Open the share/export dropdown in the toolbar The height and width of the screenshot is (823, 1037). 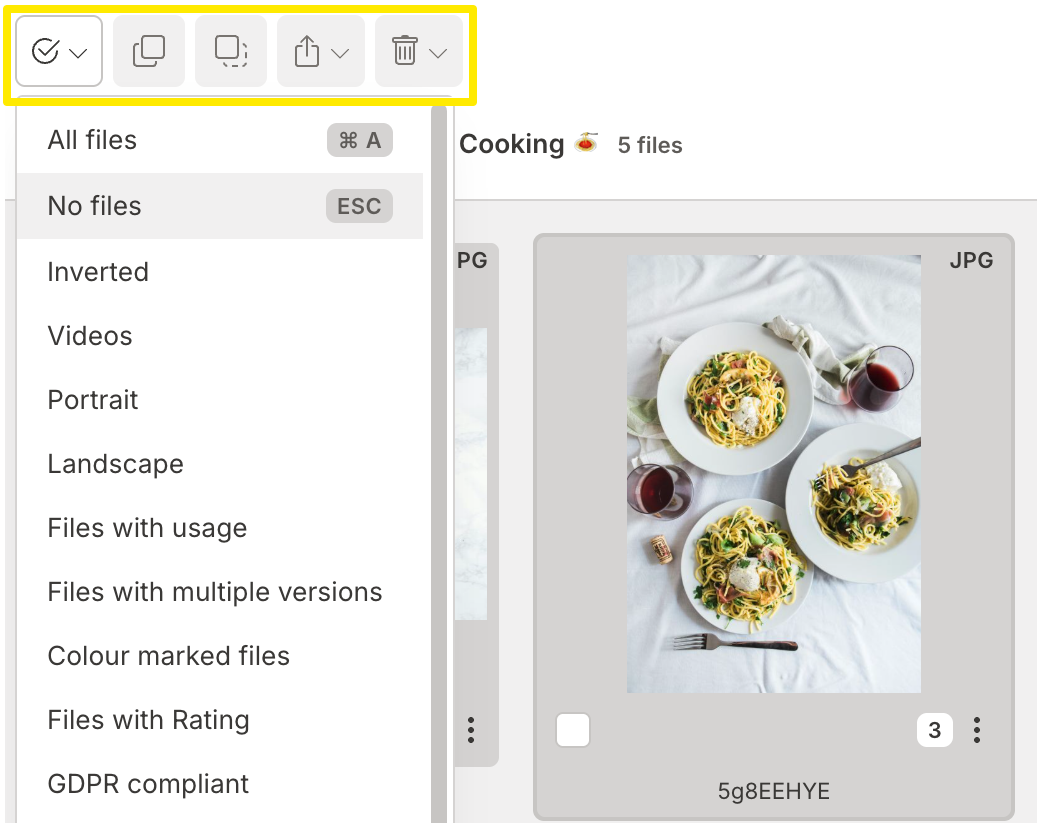320,51
